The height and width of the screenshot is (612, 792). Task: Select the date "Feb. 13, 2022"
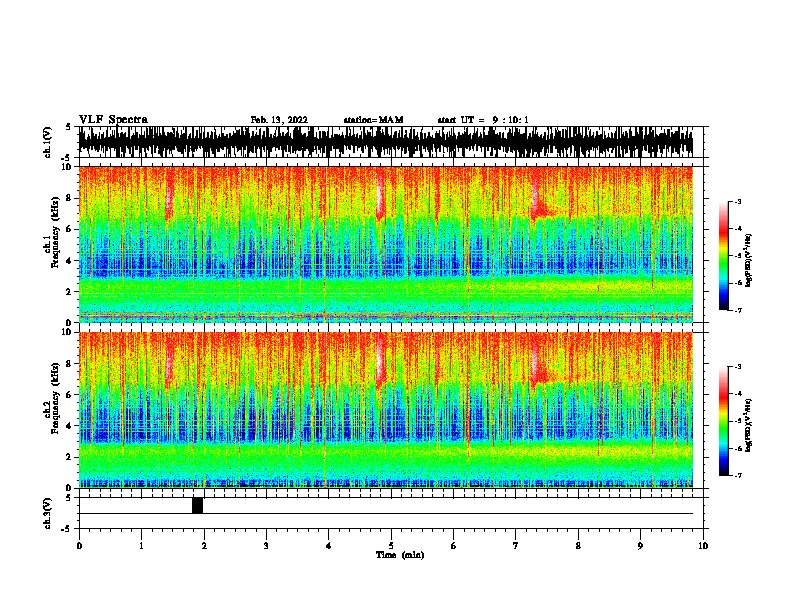click(279, 120)
